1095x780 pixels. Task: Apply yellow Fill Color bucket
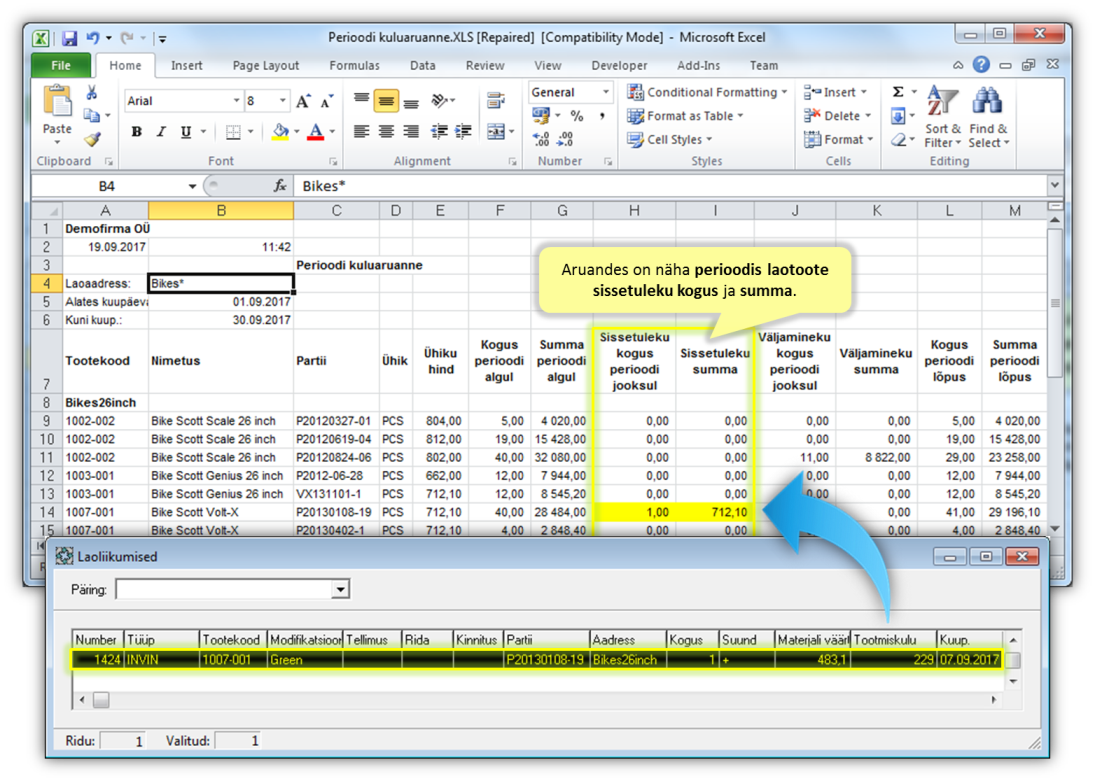(x=280, y=131)
